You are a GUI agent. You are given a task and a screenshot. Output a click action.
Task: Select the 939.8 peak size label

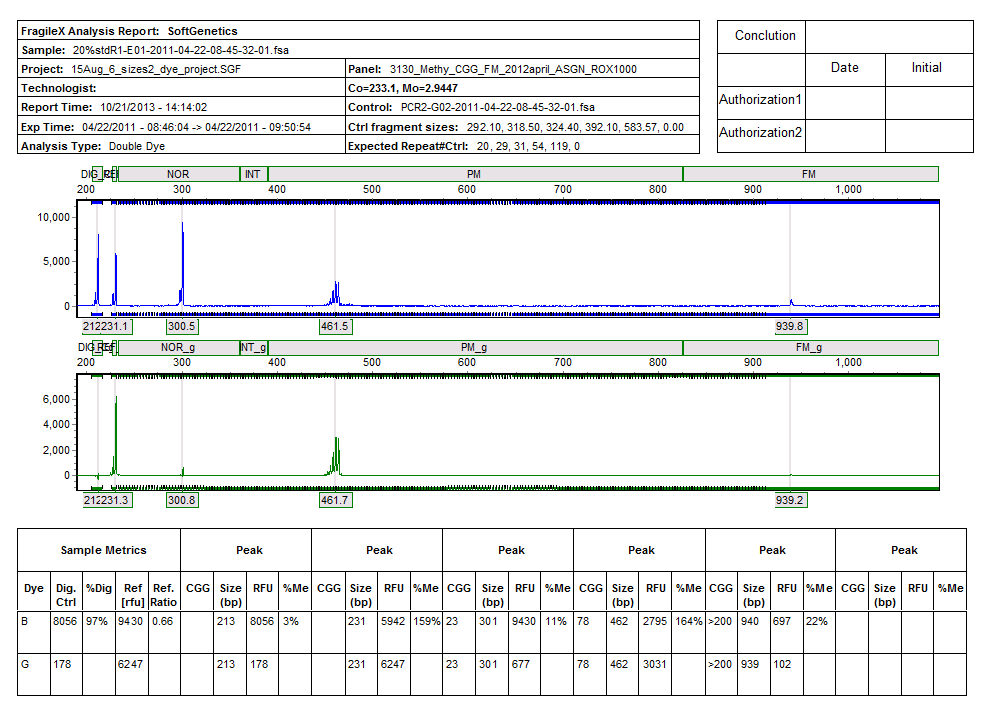790,327
